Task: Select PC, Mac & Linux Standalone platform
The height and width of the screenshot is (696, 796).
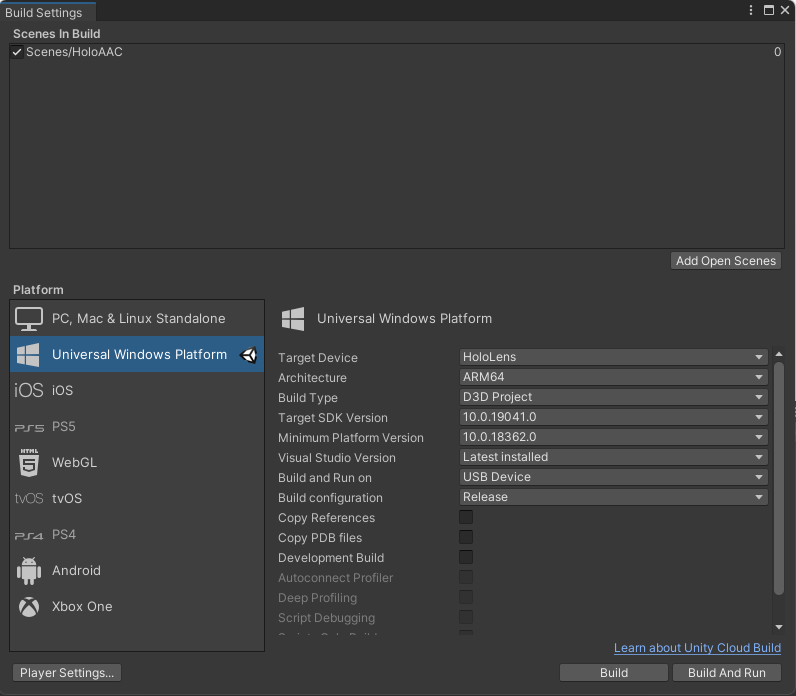Action: click(x=137, y=318)
